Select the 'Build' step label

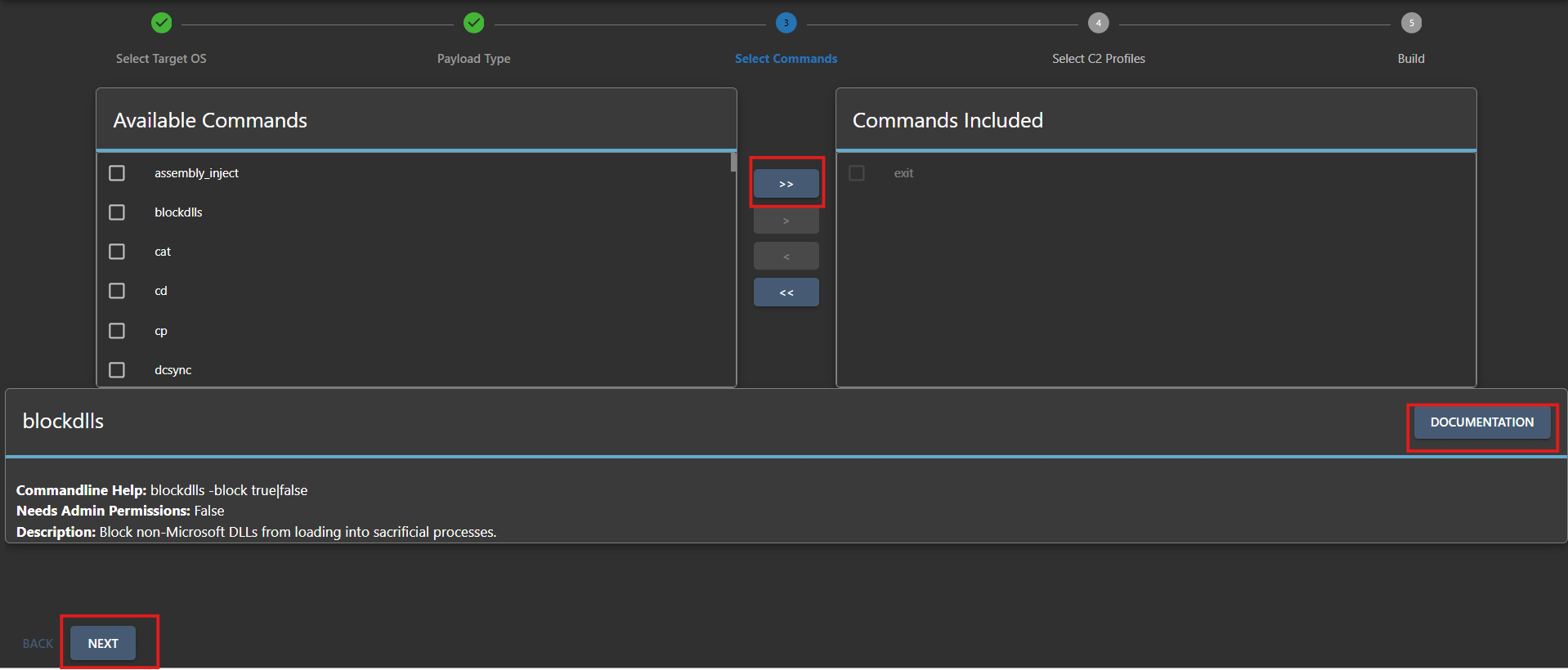(1411, 59)
